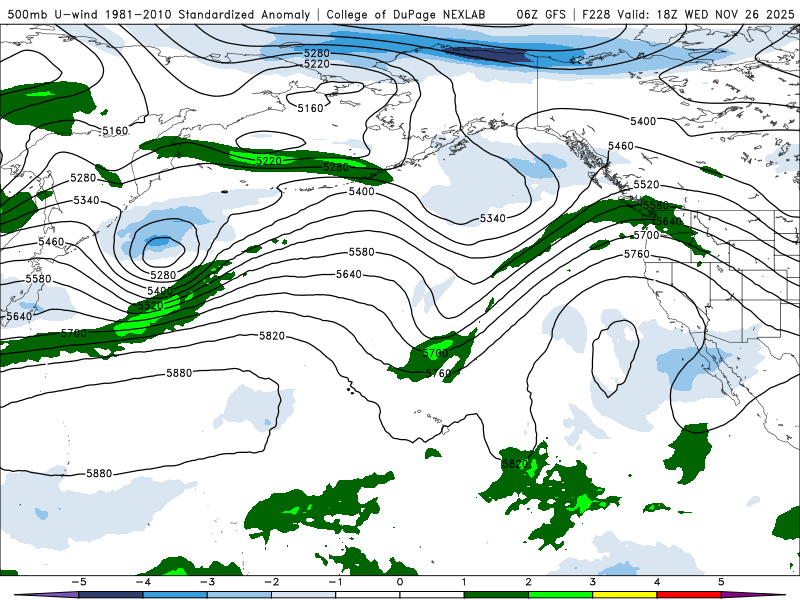Click the '1' colorbar tick label
The image size is (800, 600).
coord(464,582)
